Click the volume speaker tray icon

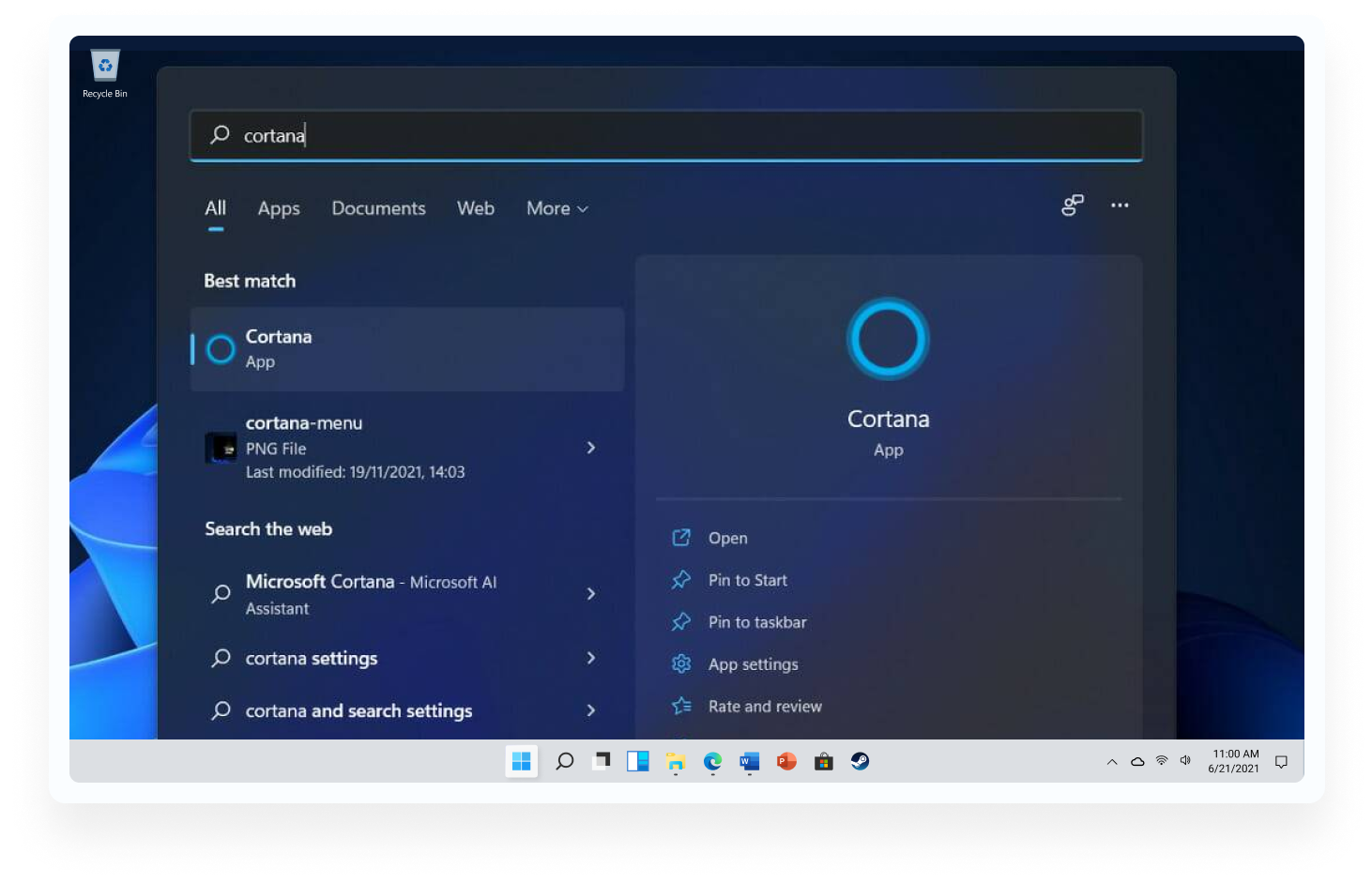tap(1185, 761)
